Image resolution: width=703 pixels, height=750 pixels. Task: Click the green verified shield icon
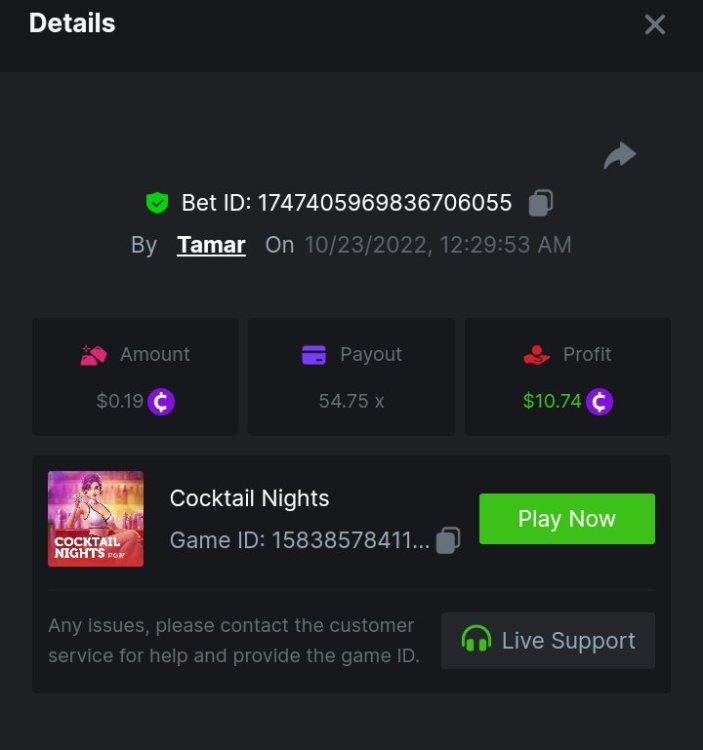(157, 203)
